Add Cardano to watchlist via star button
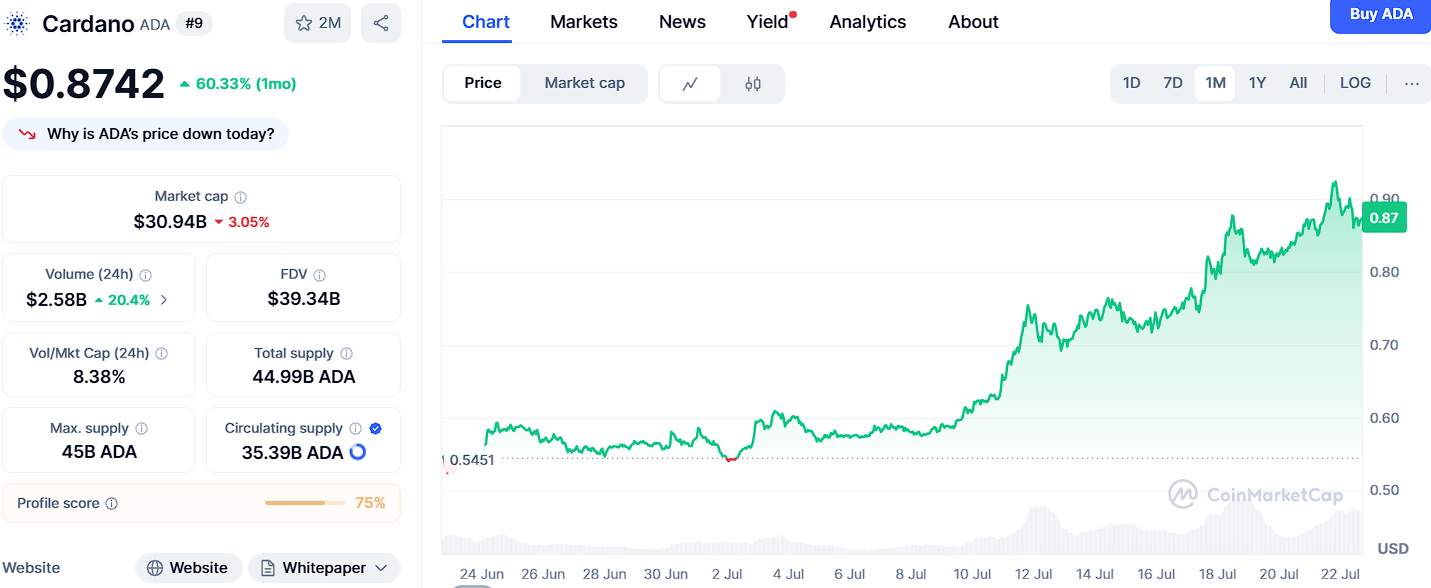Viewport: 1431px width, 588px height. (x=317, y=23)
